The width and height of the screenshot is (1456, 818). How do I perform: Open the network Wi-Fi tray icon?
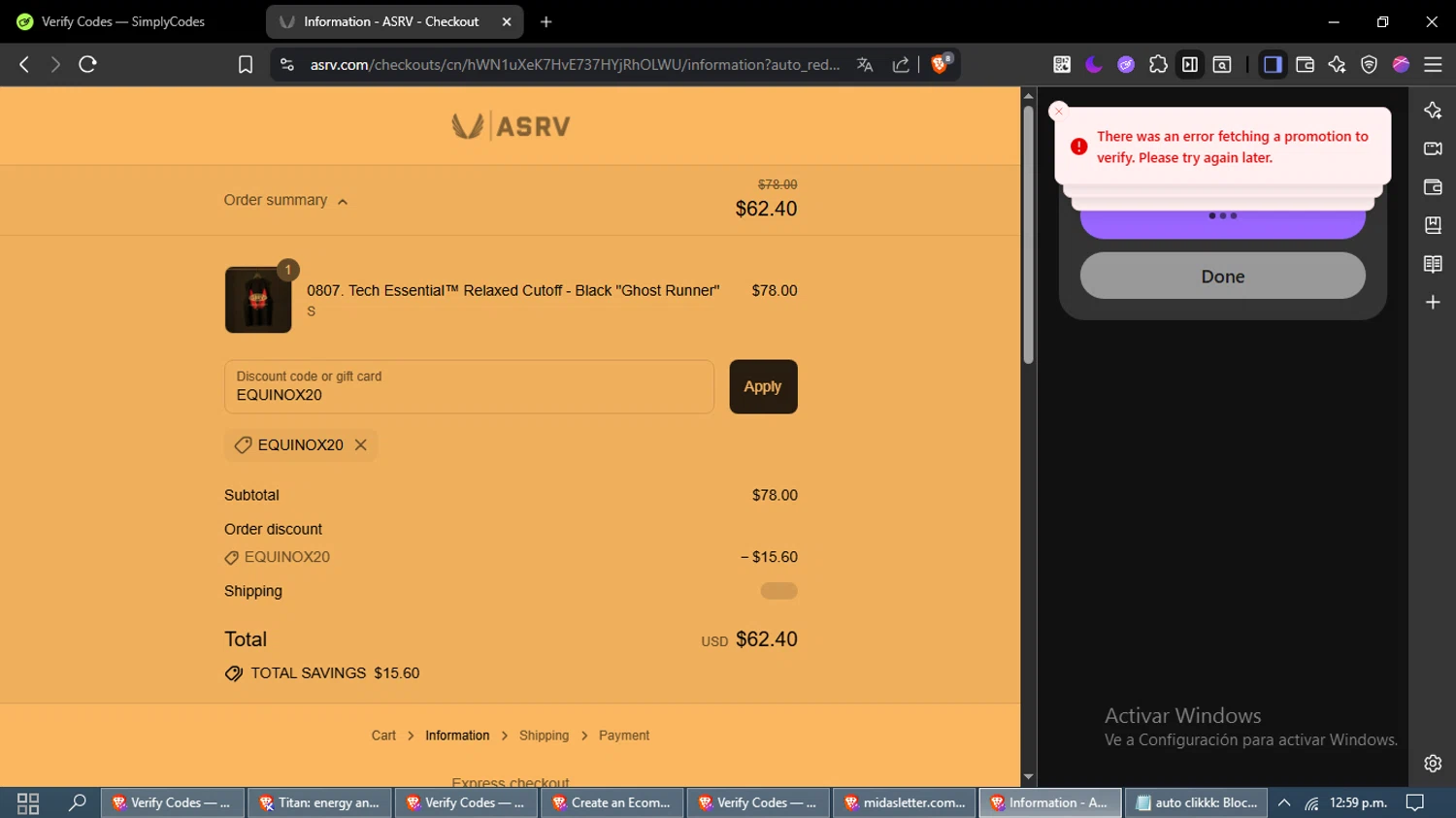(x=1311, y=802)
